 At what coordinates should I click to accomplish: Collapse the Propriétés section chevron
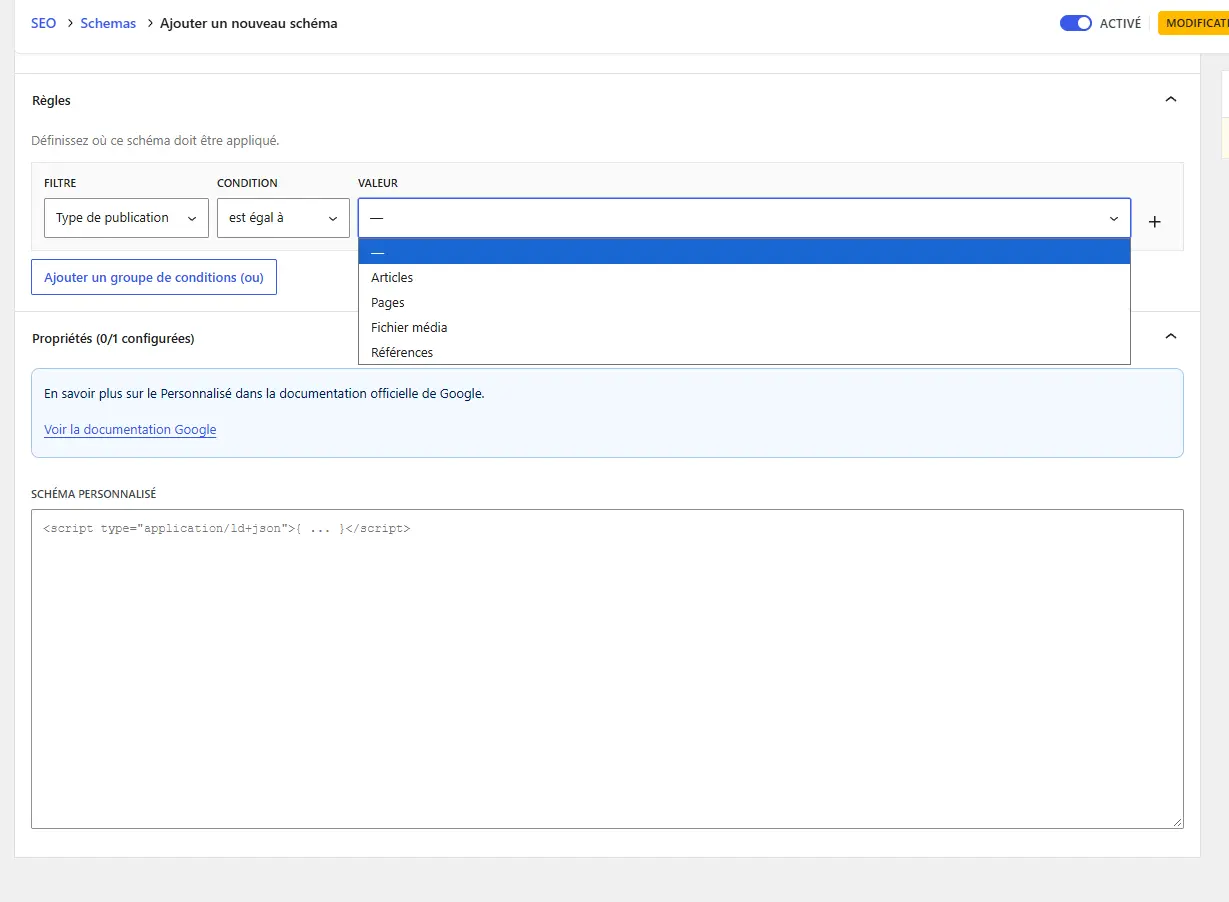1171,337
